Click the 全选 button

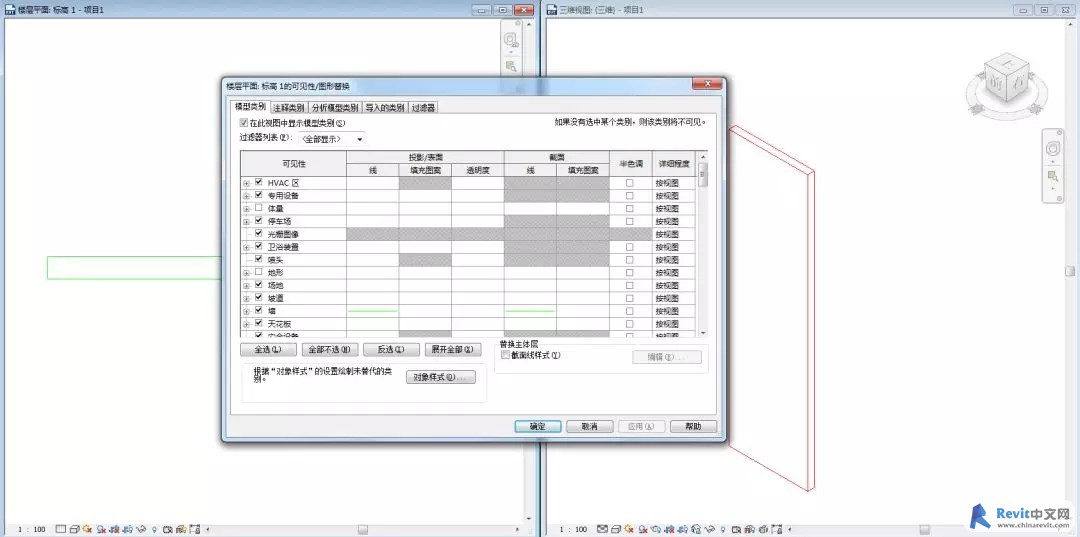[x=269, y=349]
